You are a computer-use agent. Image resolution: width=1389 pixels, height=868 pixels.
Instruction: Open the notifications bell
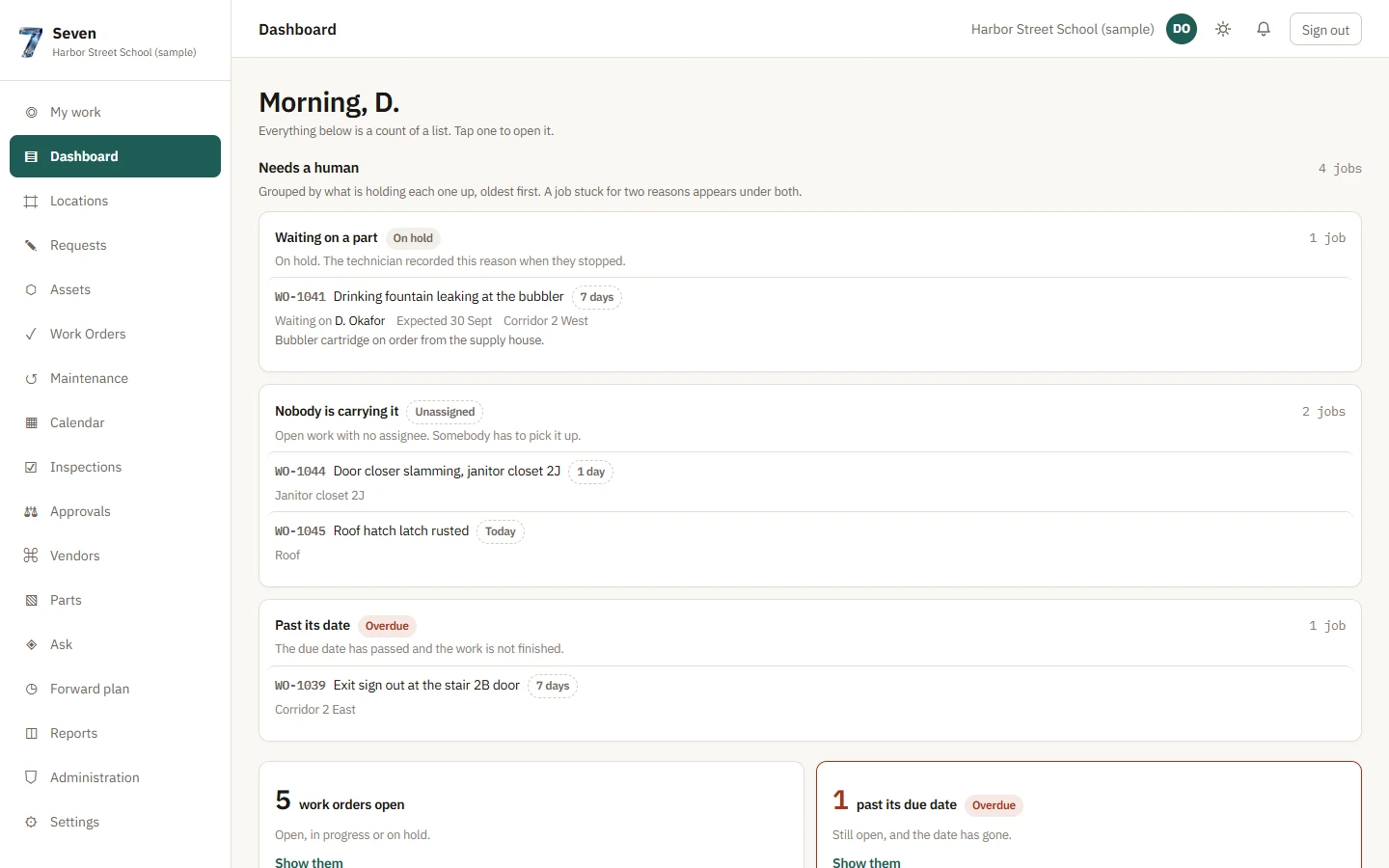tap(1264, 29)
